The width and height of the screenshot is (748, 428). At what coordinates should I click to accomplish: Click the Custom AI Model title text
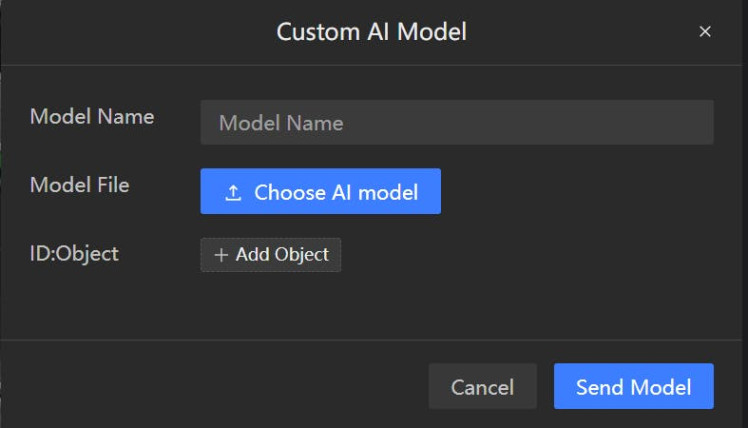pos(371,32)
